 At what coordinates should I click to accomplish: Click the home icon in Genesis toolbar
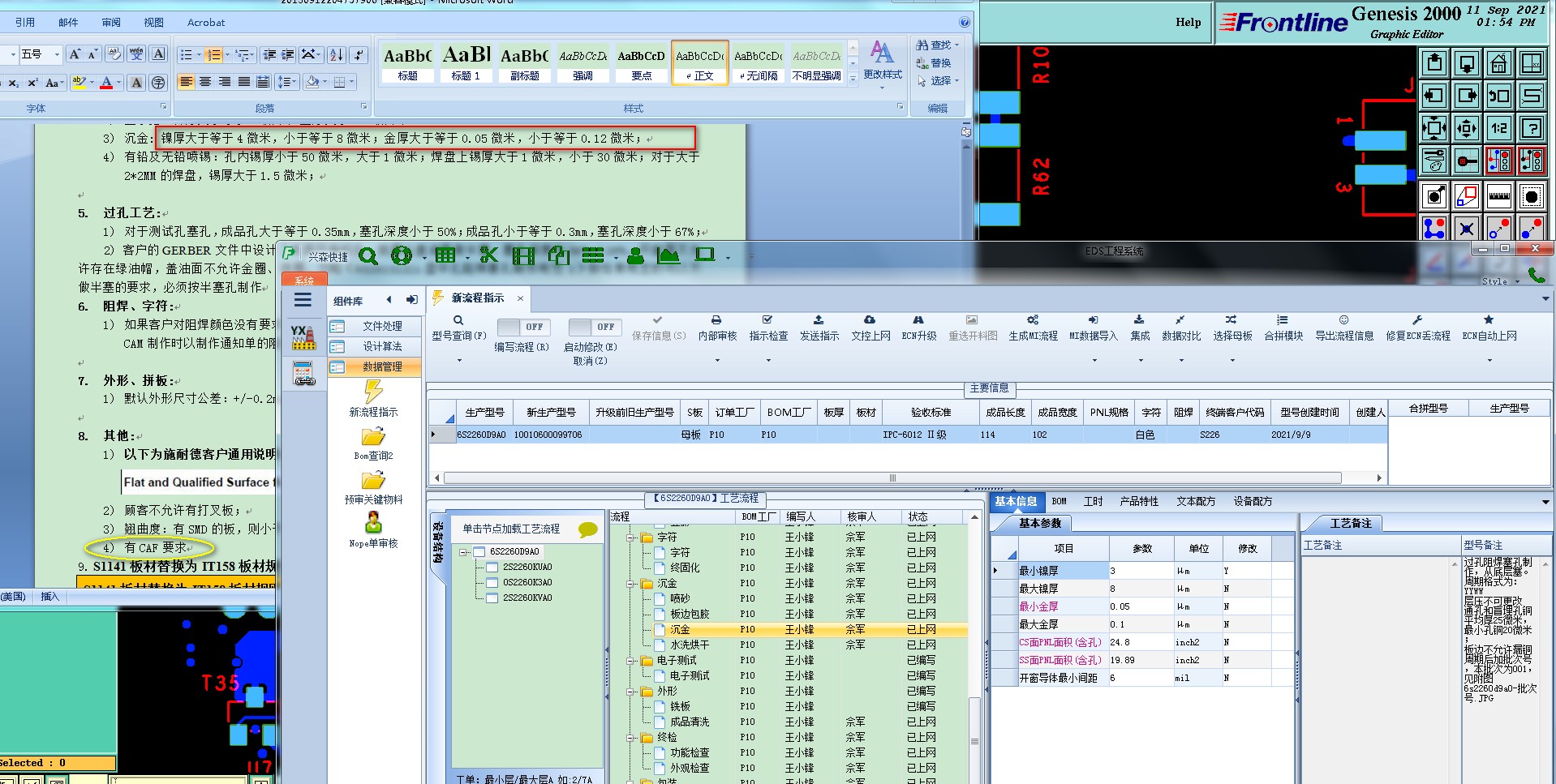[1499, 62]
